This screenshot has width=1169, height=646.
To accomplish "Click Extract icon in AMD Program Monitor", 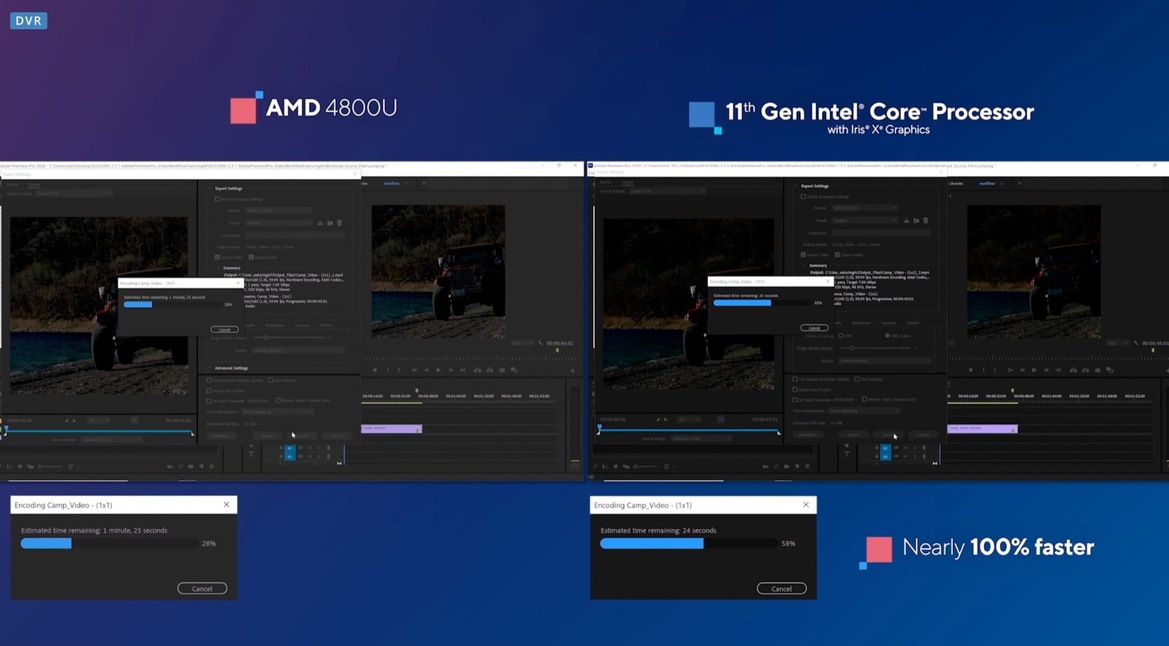I will tap(490, 370).
